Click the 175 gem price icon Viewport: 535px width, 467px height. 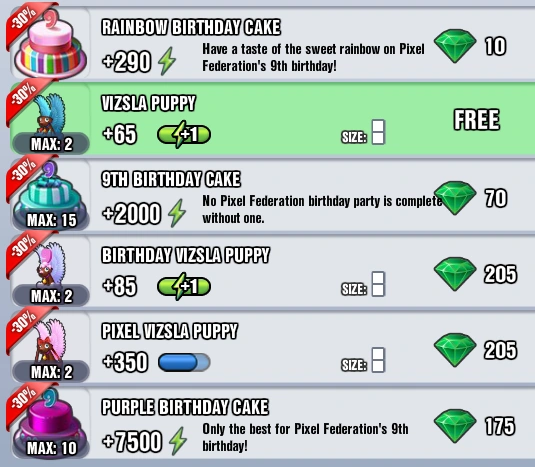(455, 426)
